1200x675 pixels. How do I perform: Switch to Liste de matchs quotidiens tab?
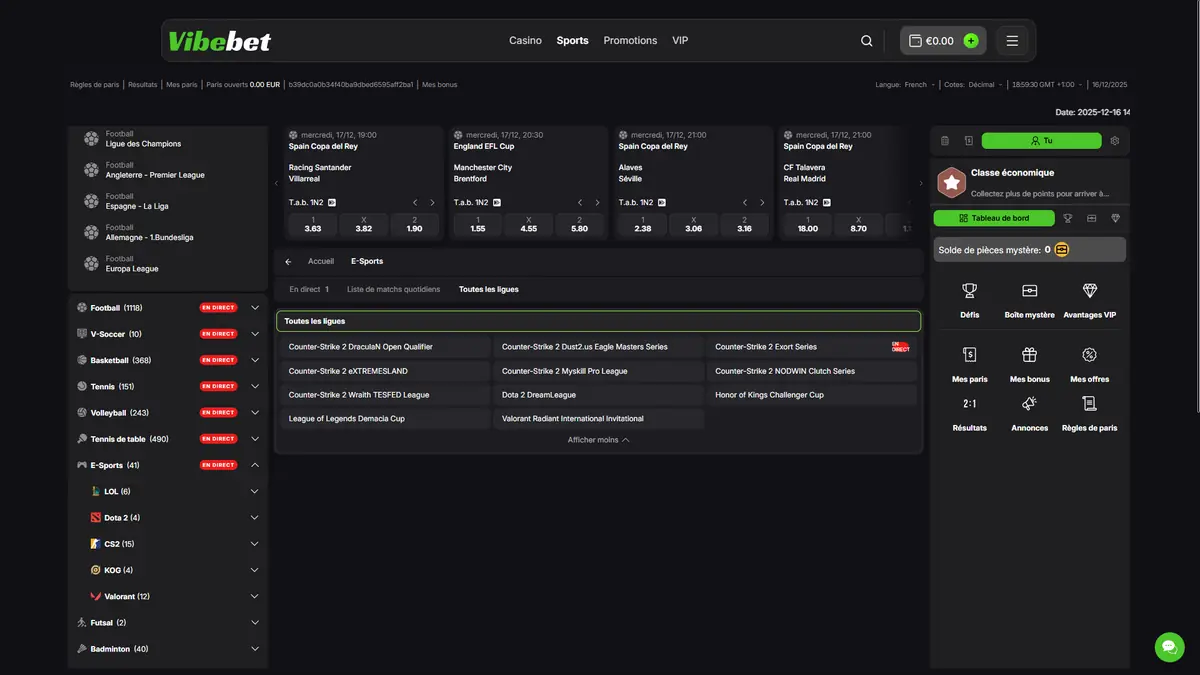[393, 289]
